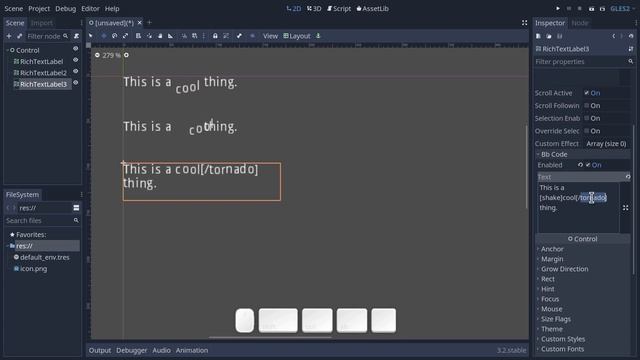640x360 pixels.
Task: Open the Layout menu button
Action: (x=297, y=36)
